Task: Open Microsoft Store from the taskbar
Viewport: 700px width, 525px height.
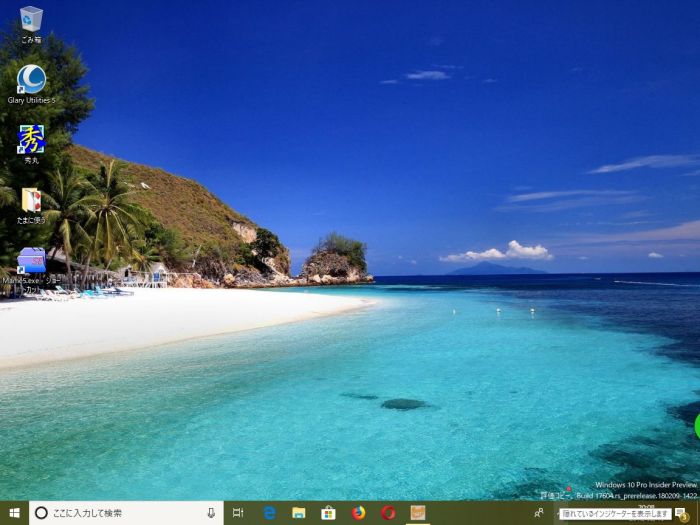Action: pyautogui.click(x=328, y=513)
